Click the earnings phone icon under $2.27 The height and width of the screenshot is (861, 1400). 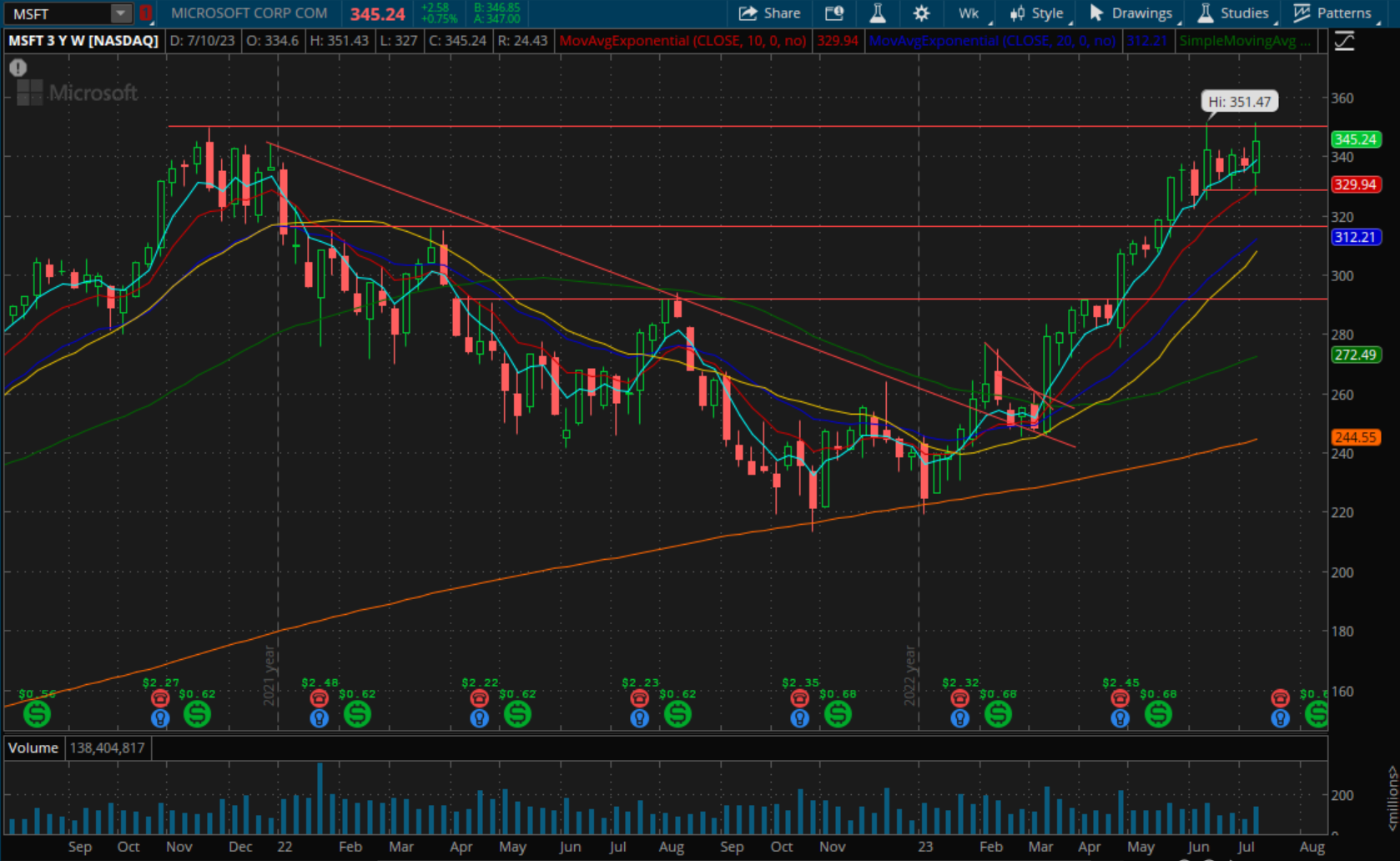[x=160, y=698]
